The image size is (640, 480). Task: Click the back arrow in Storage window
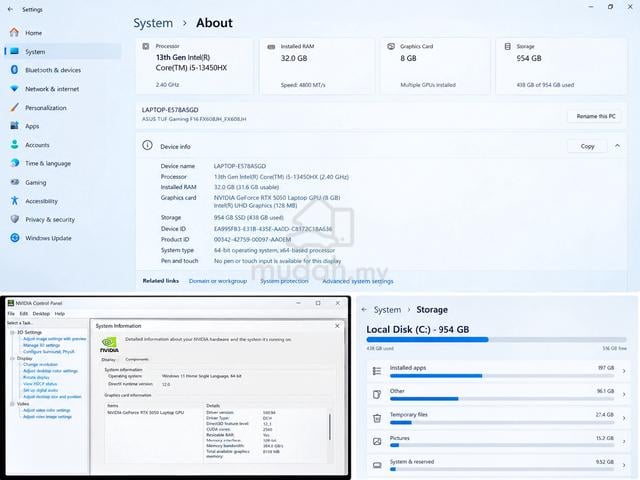tap(364, 309)
